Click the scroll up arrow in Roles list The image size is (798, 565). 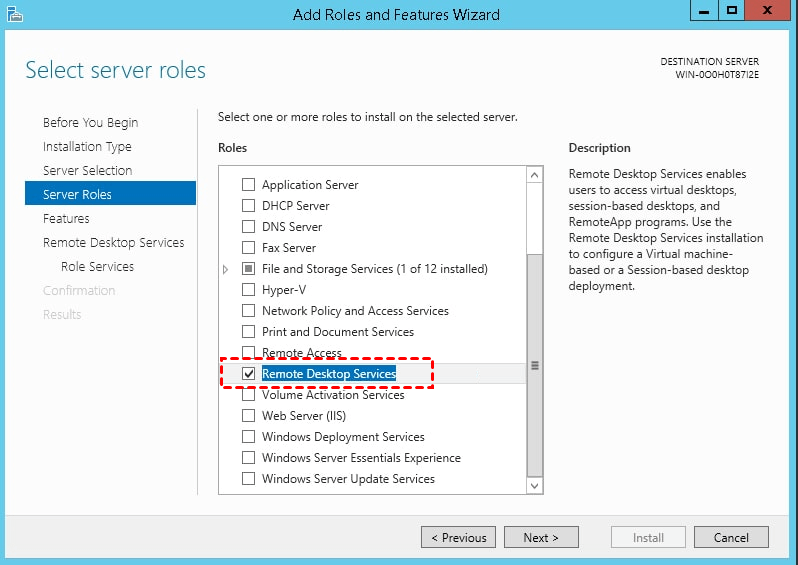[x=534, y=176]
